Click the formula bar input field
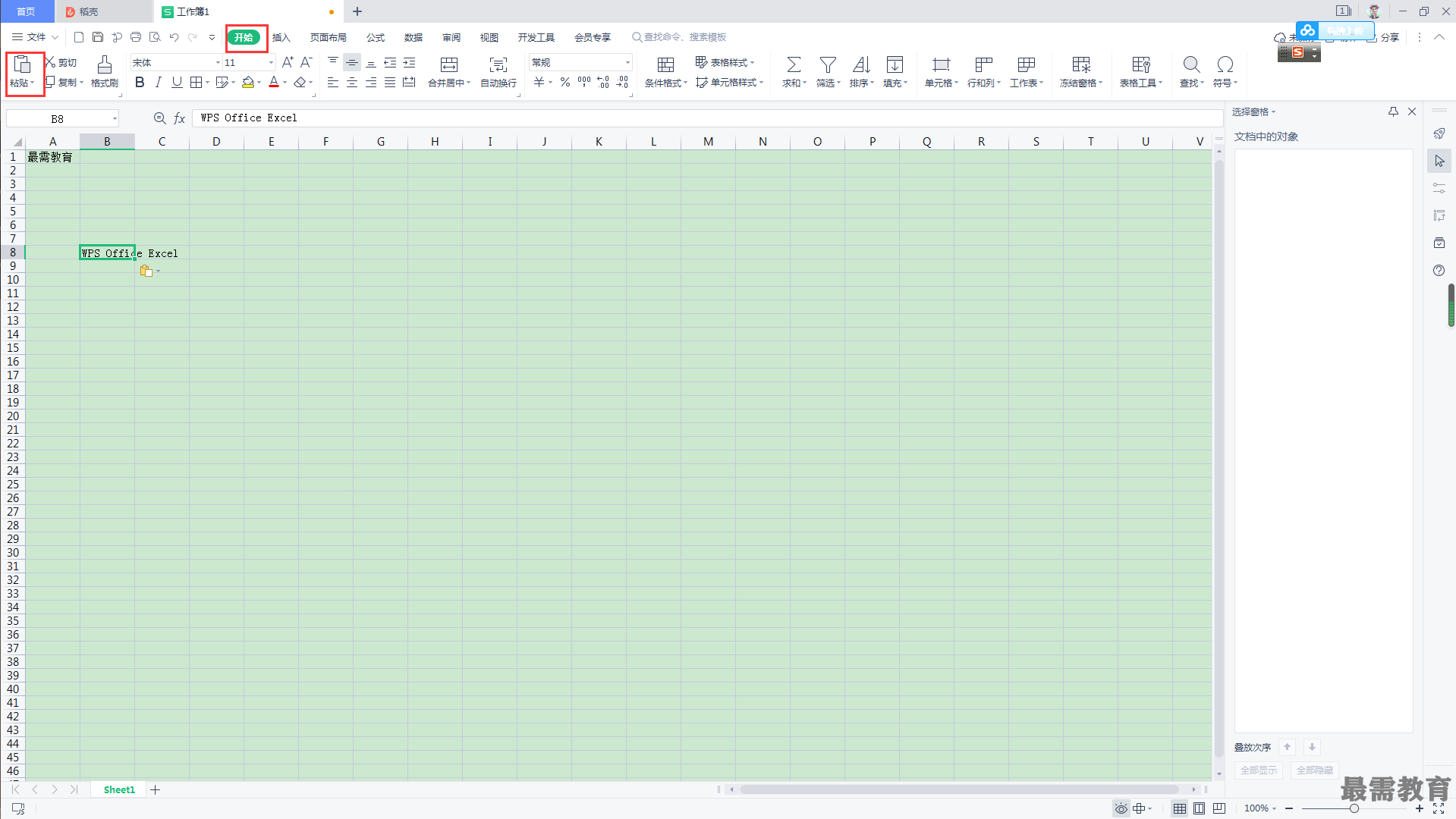The width and height of the screenshot is (1456, 819). pos(707,118)
